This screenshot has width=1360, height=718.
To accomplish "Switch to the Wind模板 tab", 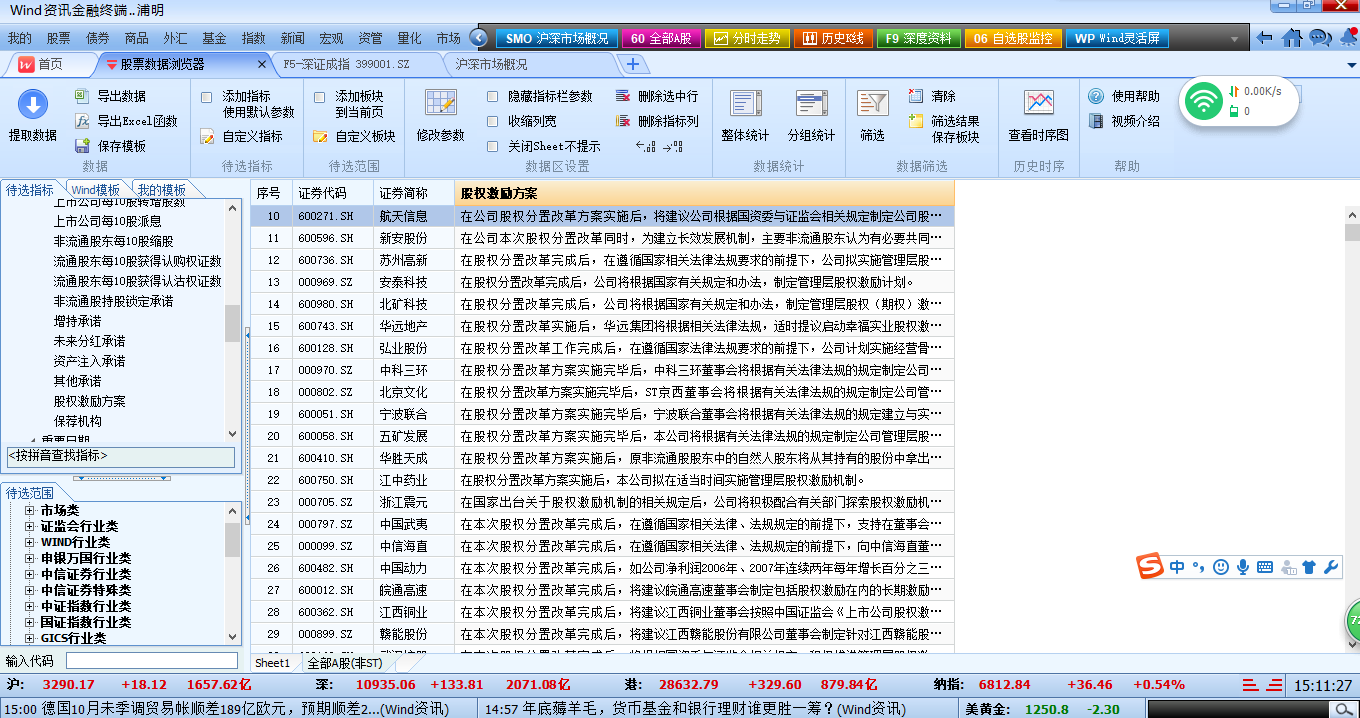I will pos(96,190).
